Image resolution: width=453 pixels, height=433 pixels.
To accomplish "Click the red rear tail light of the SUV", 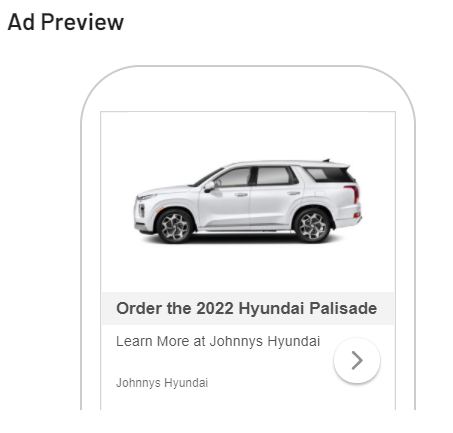I will pos(353,193).
